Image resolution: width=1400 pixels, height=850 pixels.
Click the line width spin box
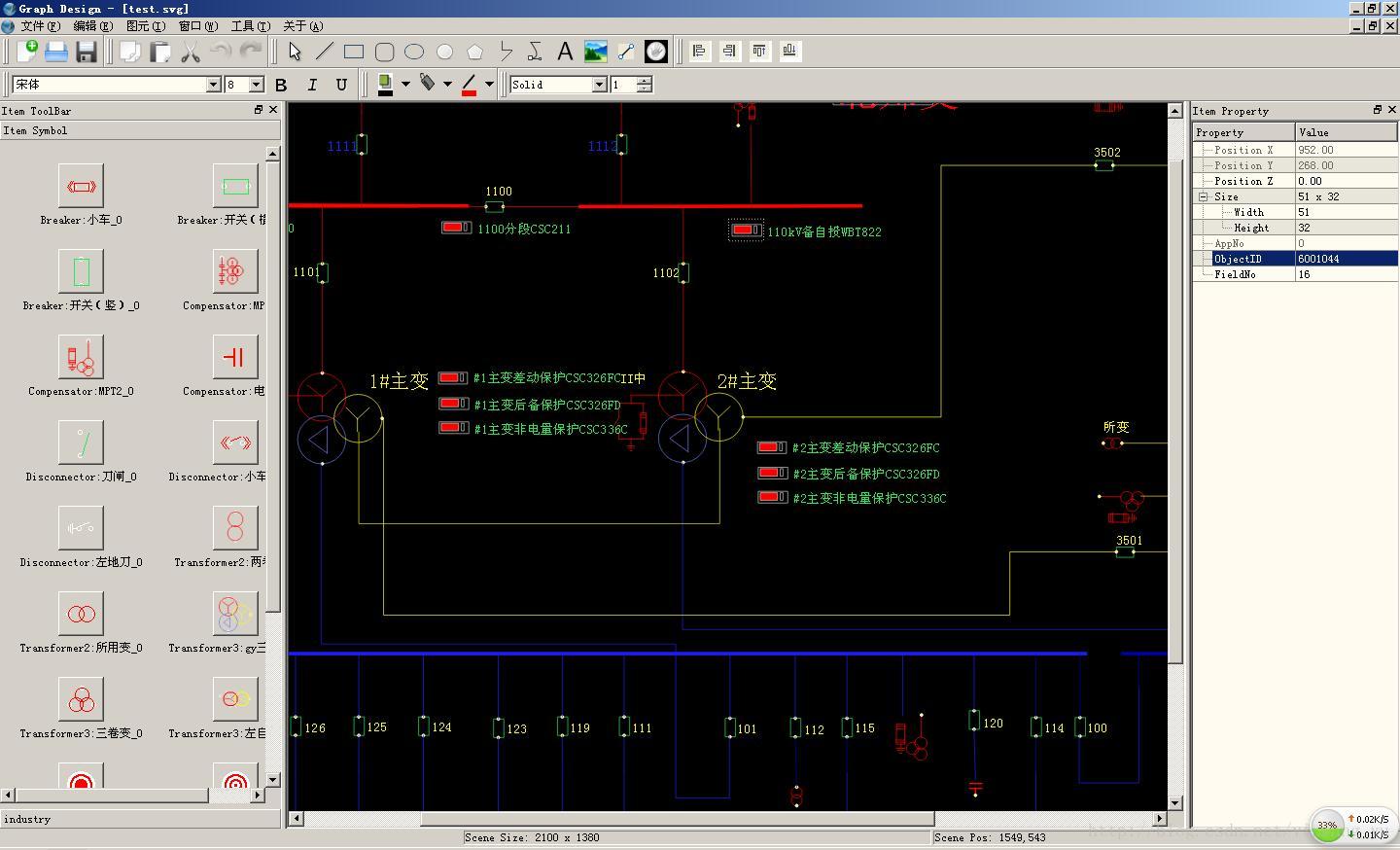(x=631, y=85)
